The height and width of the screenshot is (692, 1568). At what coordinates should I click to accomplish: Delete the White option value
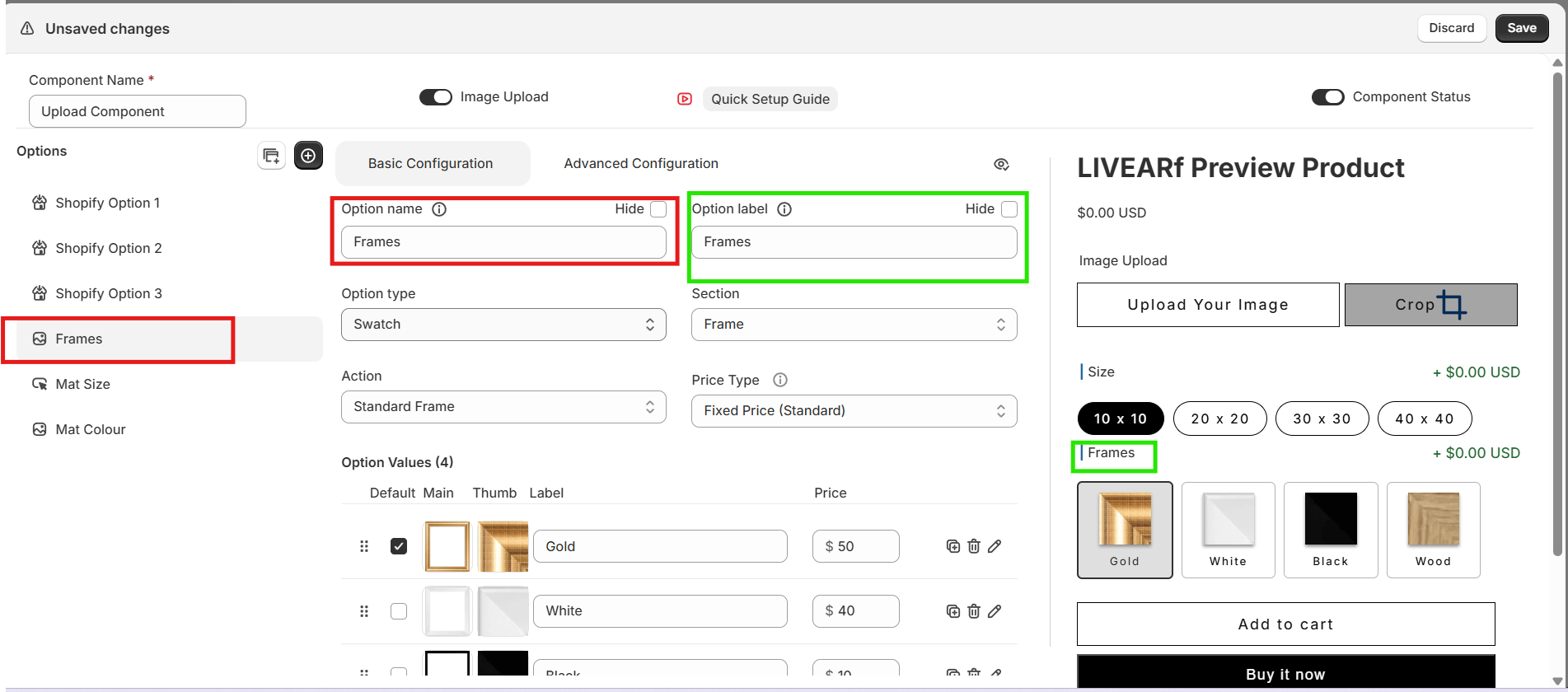coord(974,611)
